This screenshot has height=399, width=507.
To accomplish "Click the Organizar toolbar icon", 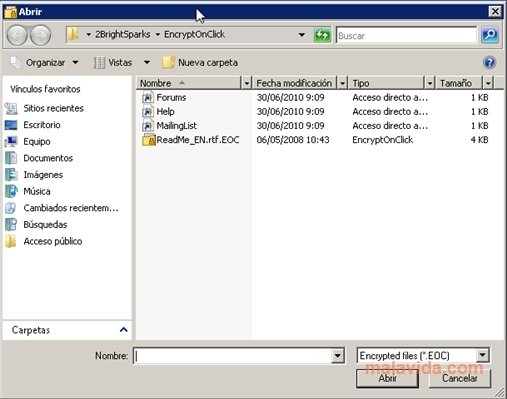I will click(16, 63).
